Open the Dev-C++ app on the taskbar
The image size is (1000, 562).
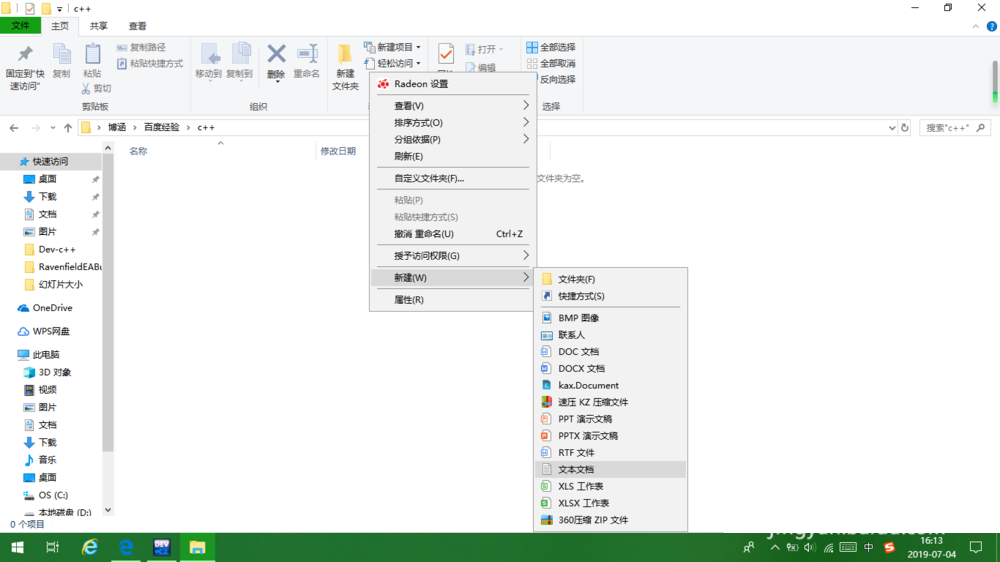pyautogui.click(x=161, y=547)
